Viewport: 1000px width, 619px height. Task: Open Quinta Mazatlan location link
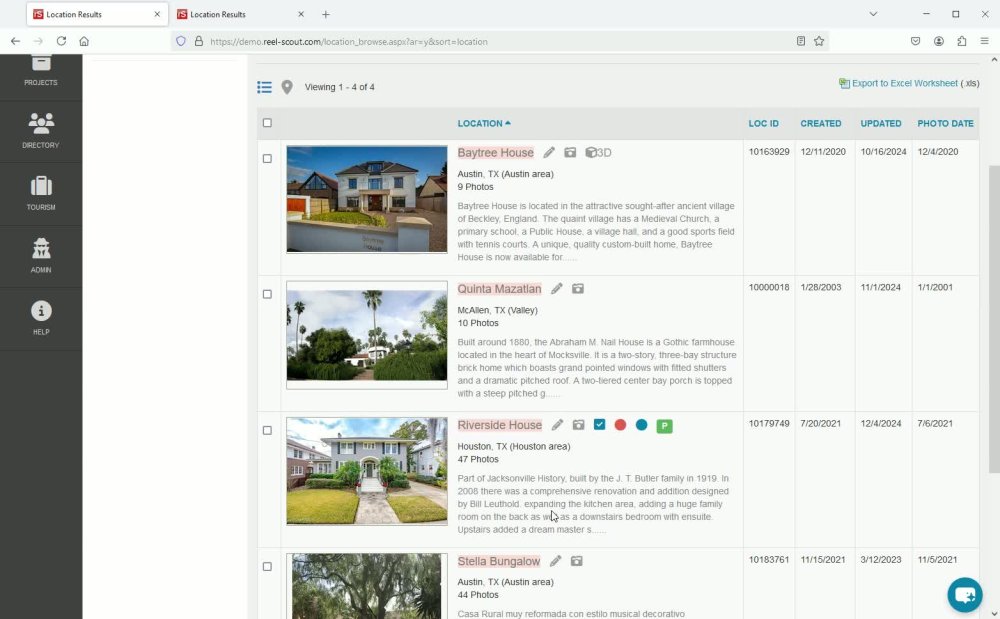(499, 289)
